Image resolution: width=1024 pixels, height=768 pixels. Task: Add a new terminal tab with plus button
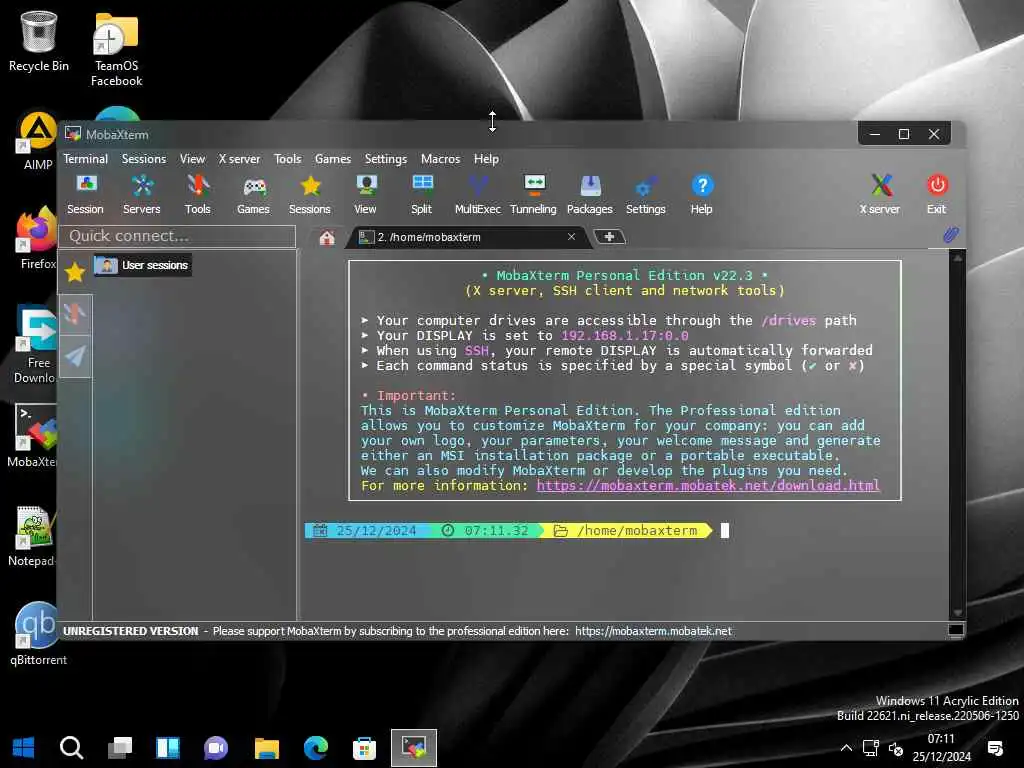click(x=609, y=236)
